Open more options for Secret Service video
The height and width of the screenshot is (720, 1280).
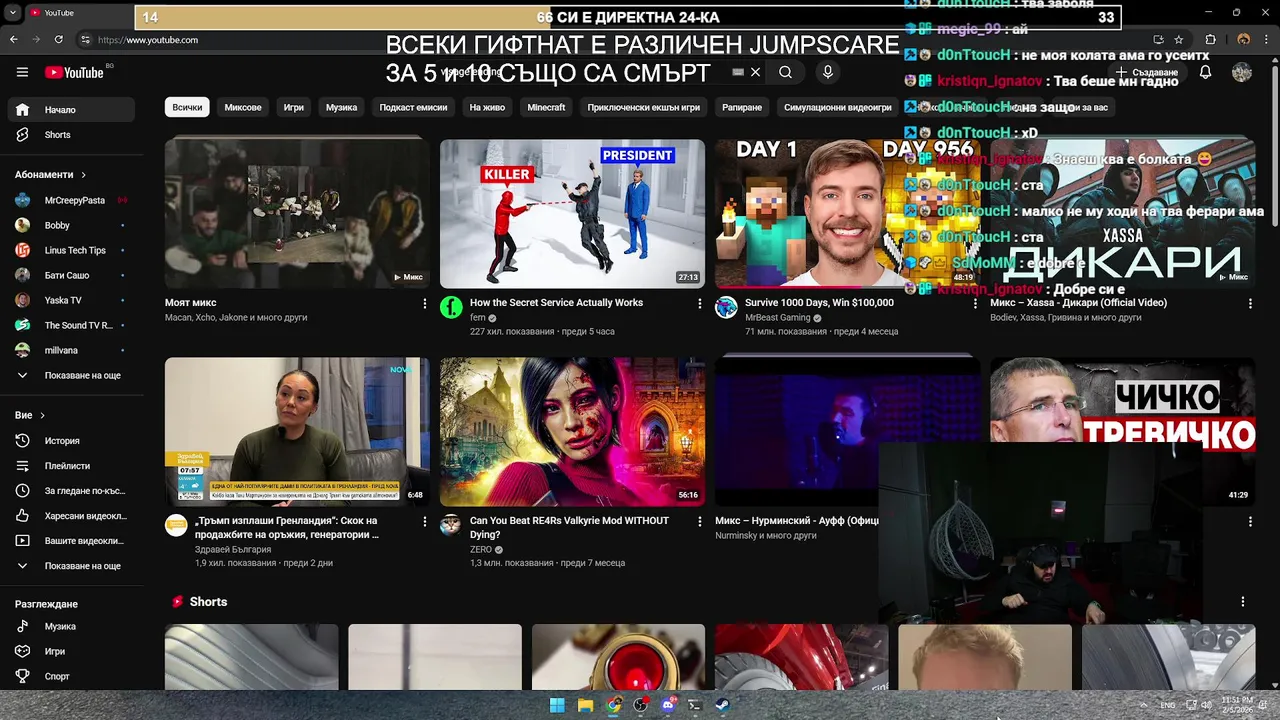pos(699,303)
